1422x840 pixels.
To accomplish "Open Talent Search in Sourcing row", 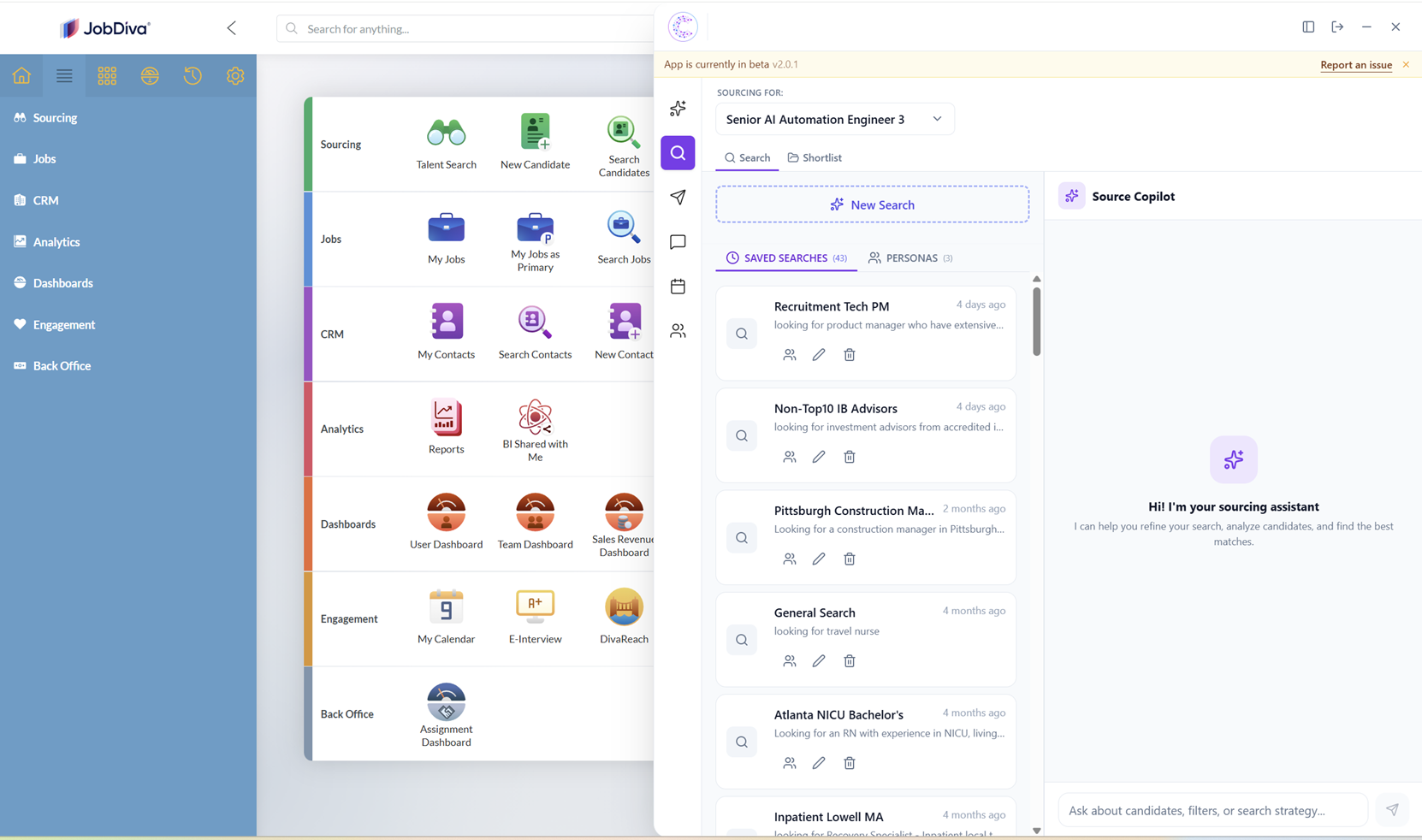I will (446, 133).
